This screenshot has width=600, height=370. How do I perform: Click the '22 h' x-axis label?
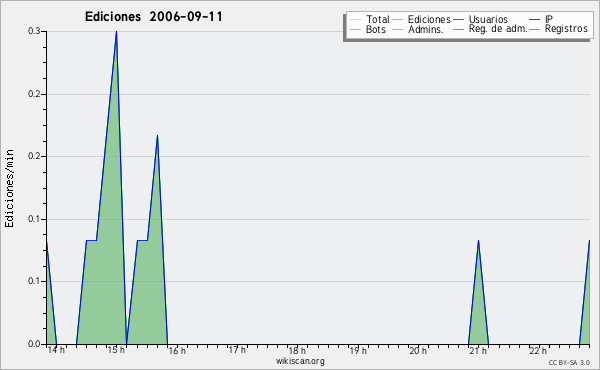[538, 350]
